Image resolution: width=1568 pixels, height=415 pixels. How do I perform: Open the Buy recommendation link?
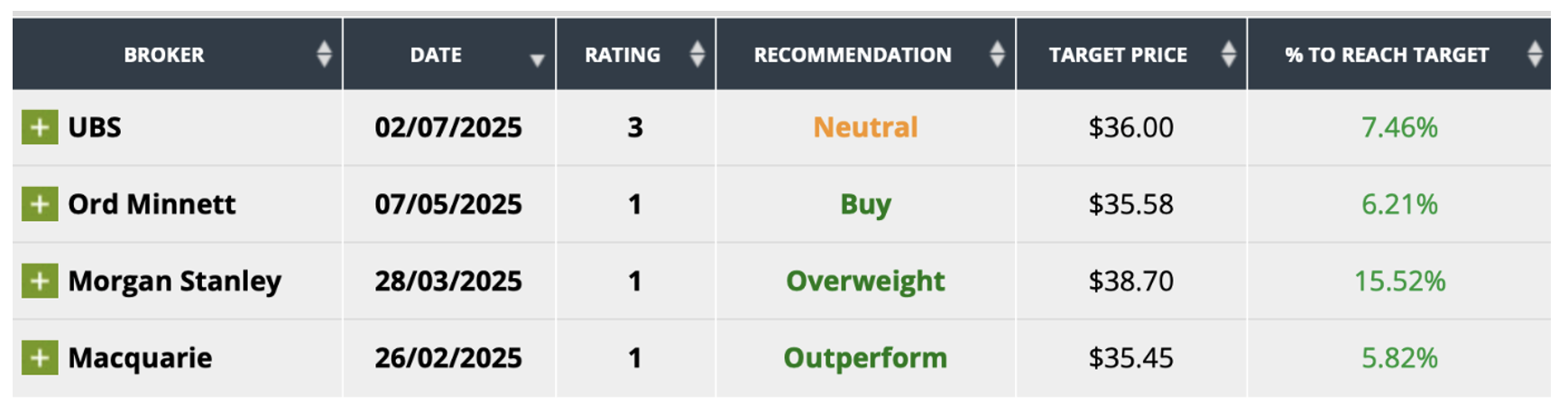(865, 205)
